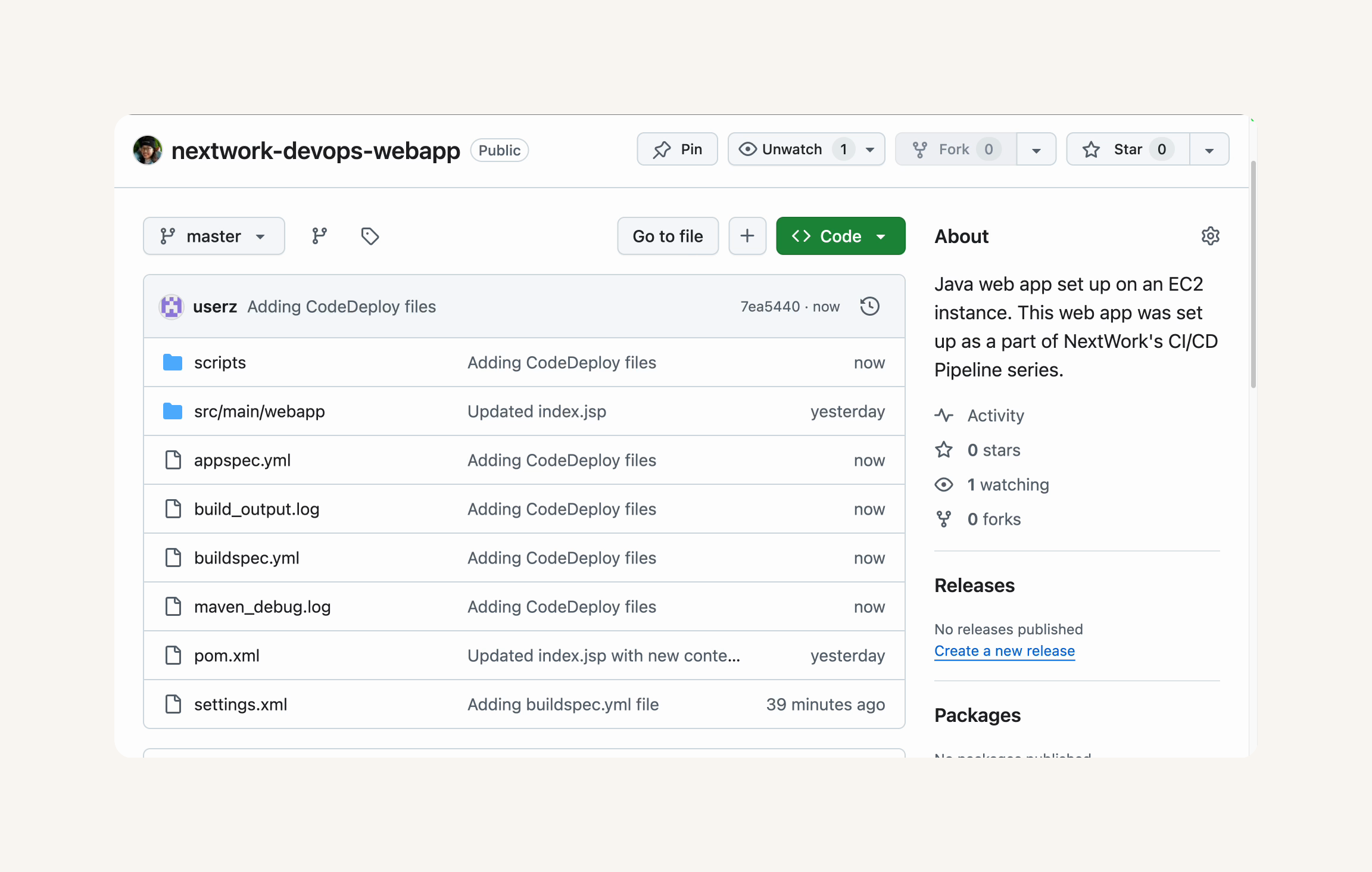Open pom.xml commit Updated index.jsp with new conte...
The image size is (1372, 872).
(604, 656)
